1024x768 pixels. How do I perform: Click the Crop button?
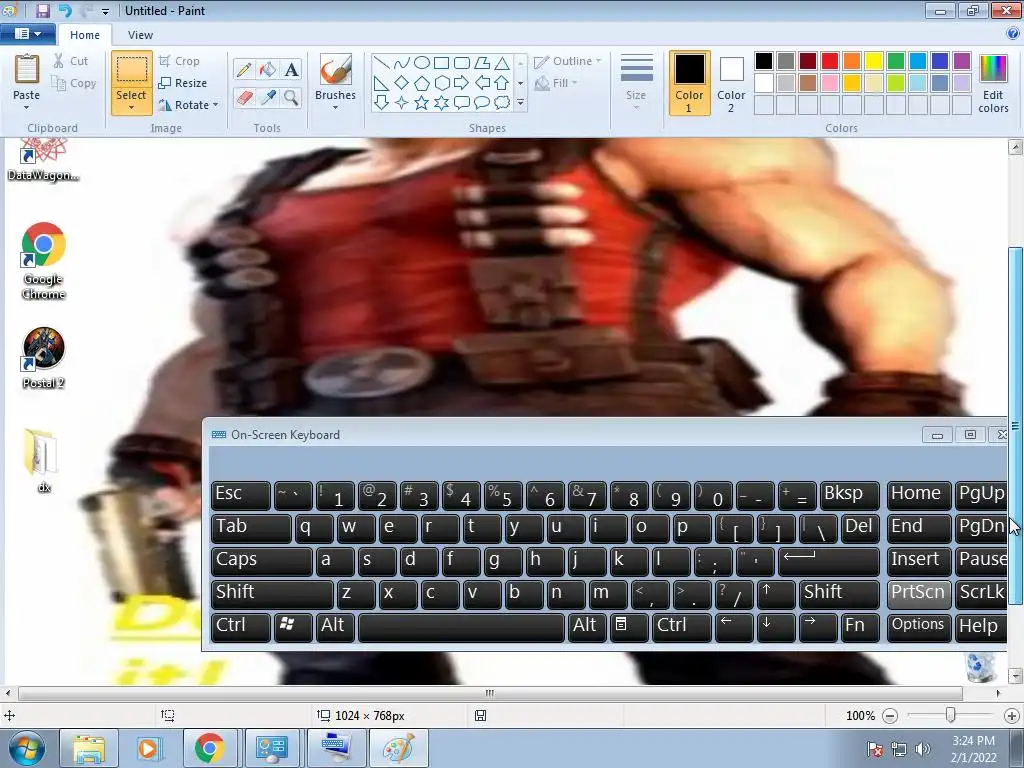click(x=179, y=61)
